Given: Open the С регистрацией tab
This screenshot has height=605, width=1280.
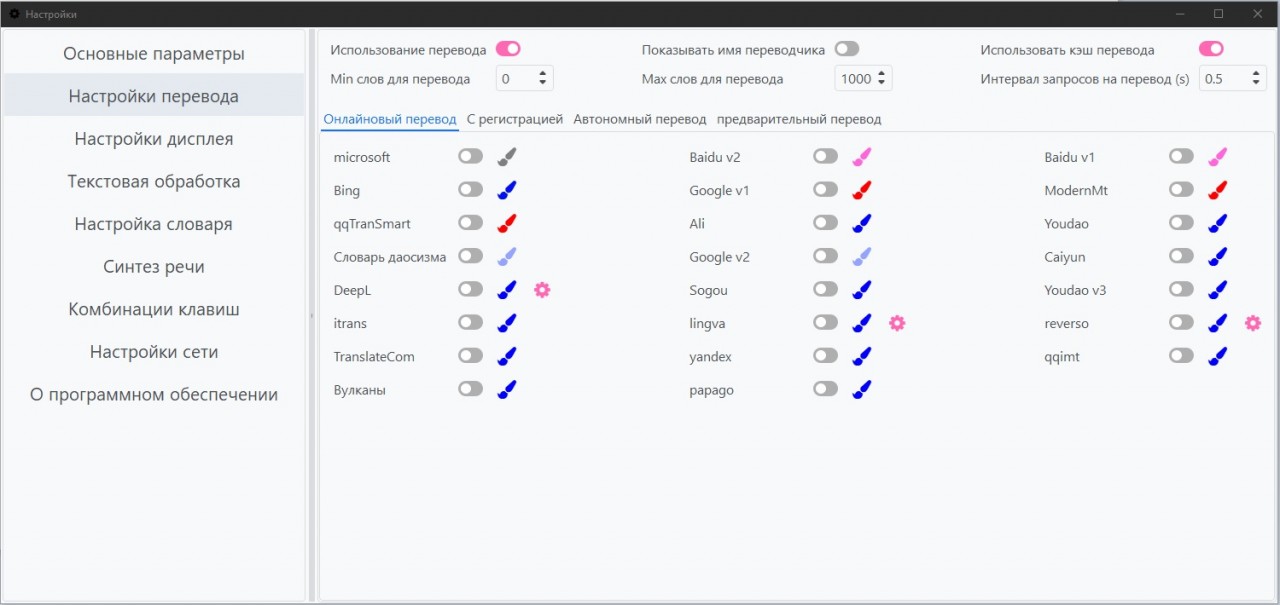Looking at the screenshot, I should coord(515,119).
